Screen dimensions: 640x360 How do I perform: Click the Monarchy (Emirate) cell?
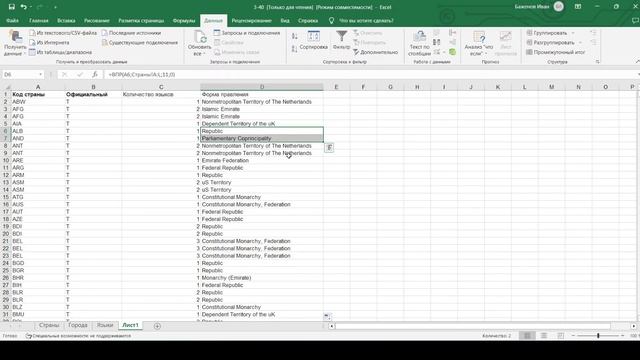(x=262, y=278)
